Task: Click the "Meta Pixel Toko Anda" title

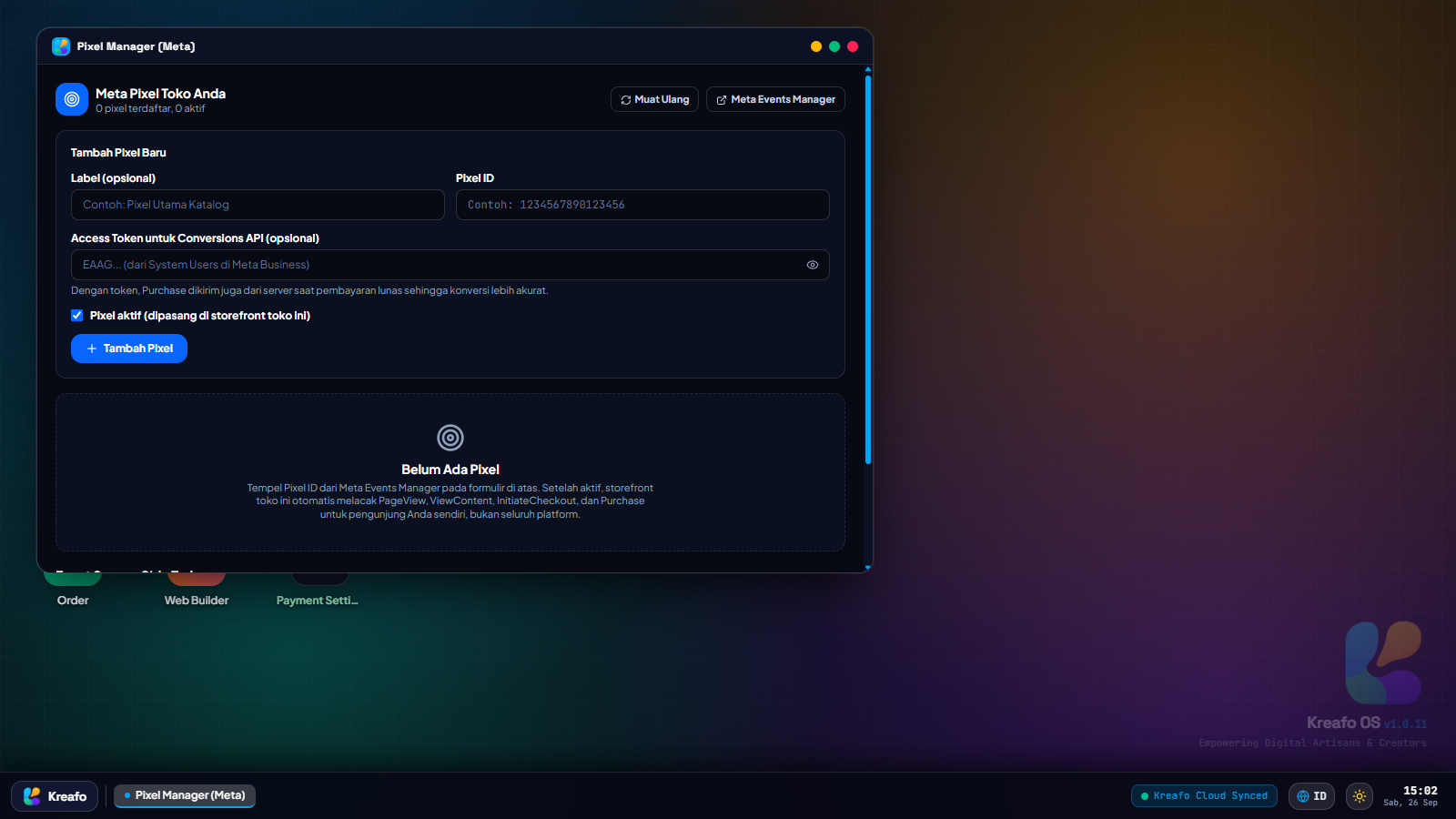Action: point(160,94)
